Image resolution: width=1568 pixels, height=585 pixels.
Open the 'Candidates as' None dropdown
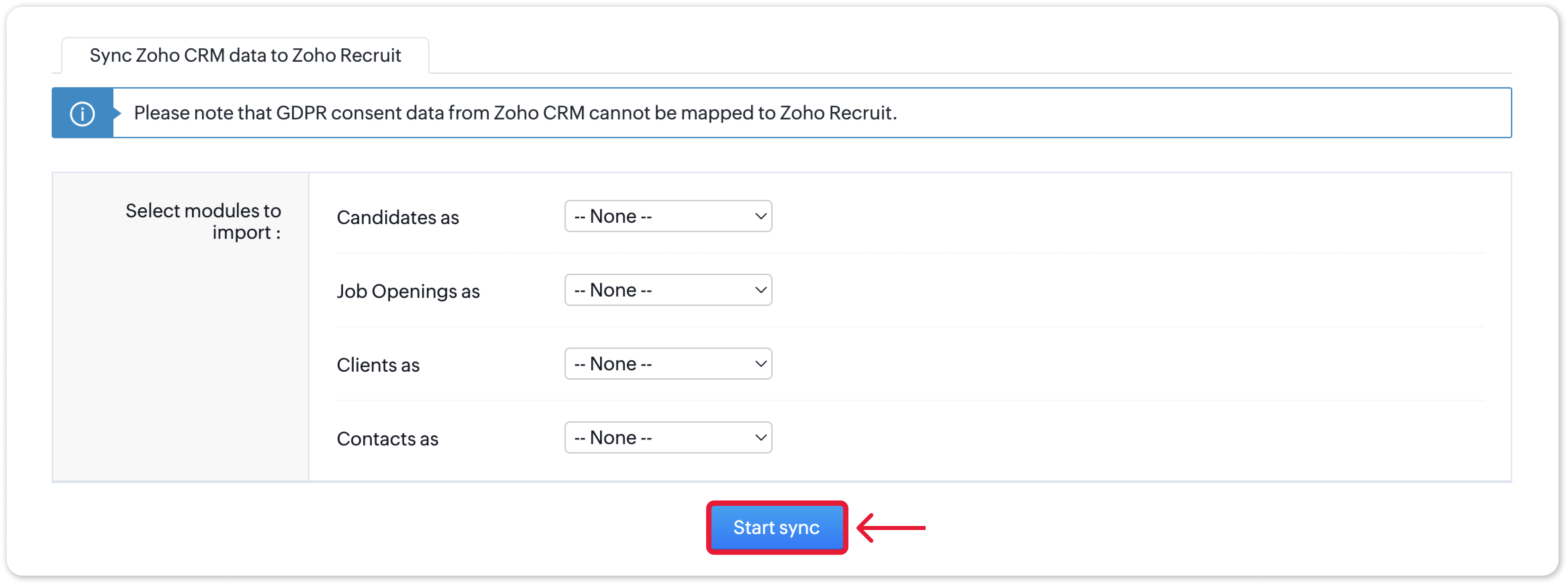(x=668, y=216)
